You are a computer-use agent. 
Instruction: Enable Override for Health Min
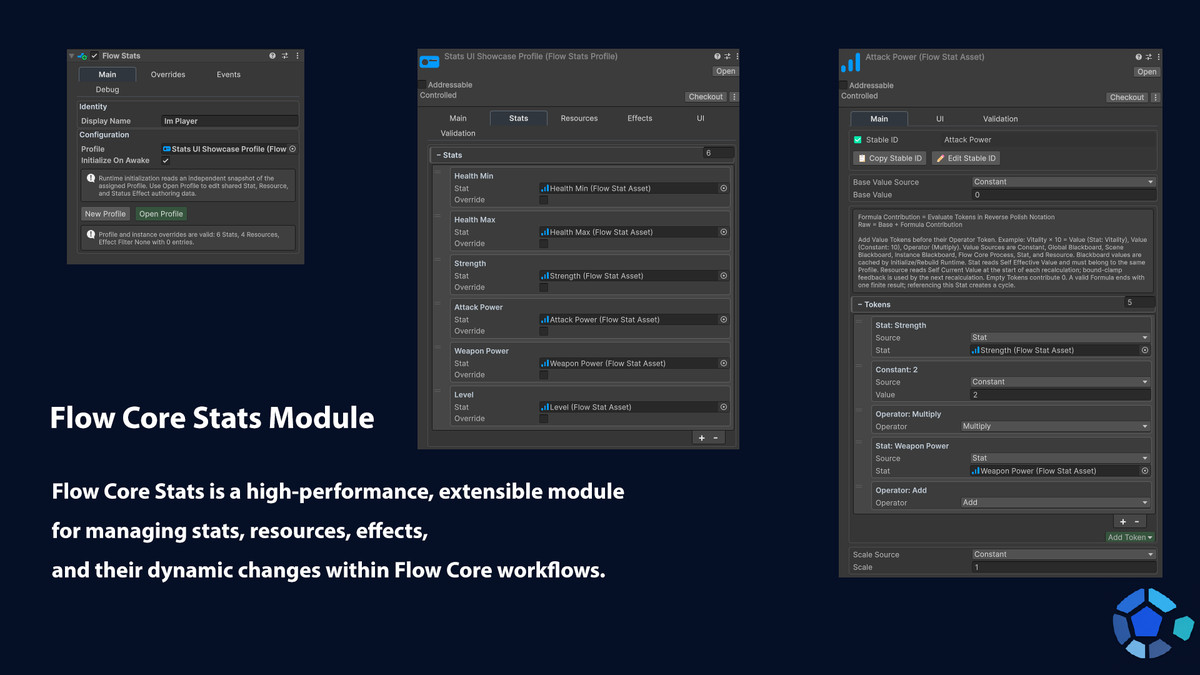click(x=544, y=200)
